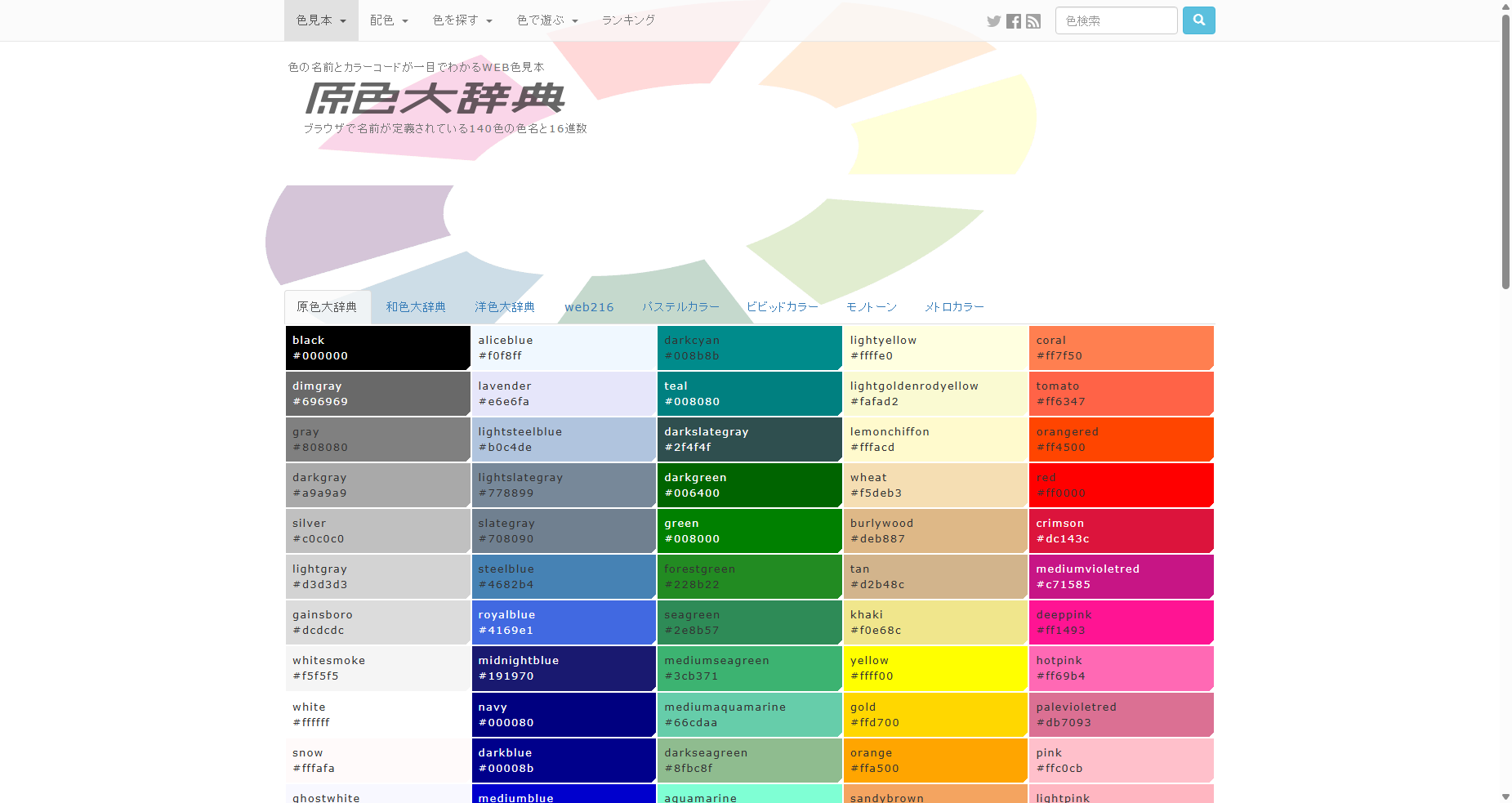Select the mediumaquamarine #66cdaa swatch
This screenshot has height=803, width=1512.
[x=750, y=715]
